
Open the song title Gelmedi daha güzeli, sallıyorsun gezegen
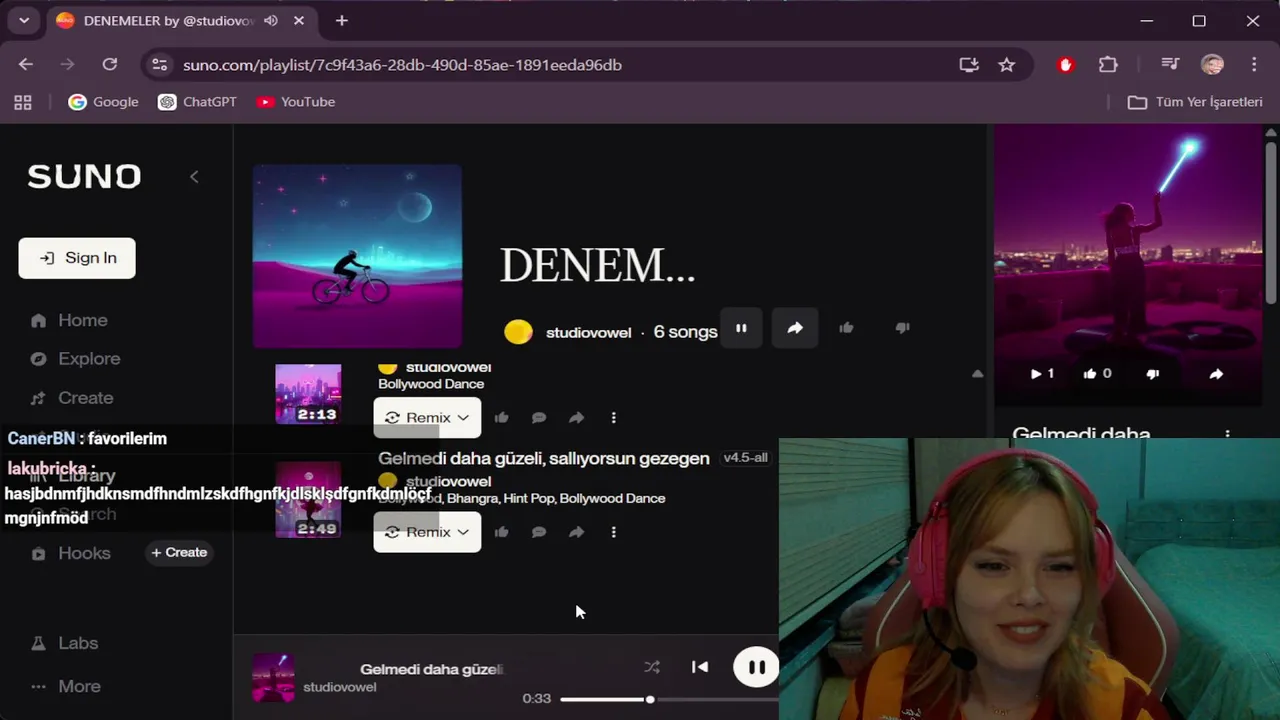[544, 458]
